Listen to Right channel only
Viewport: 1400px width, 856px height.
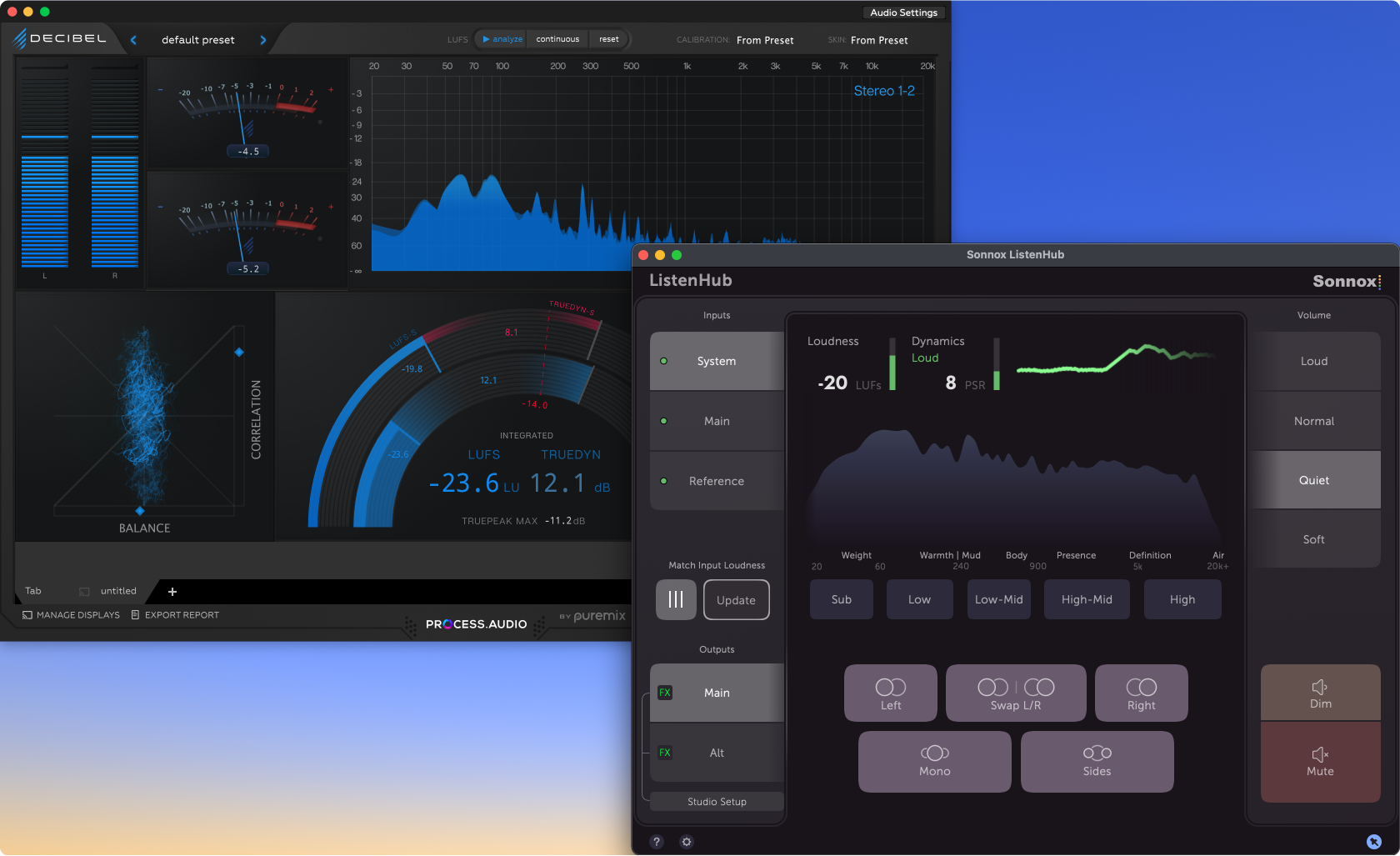(x=1142, y=693)
